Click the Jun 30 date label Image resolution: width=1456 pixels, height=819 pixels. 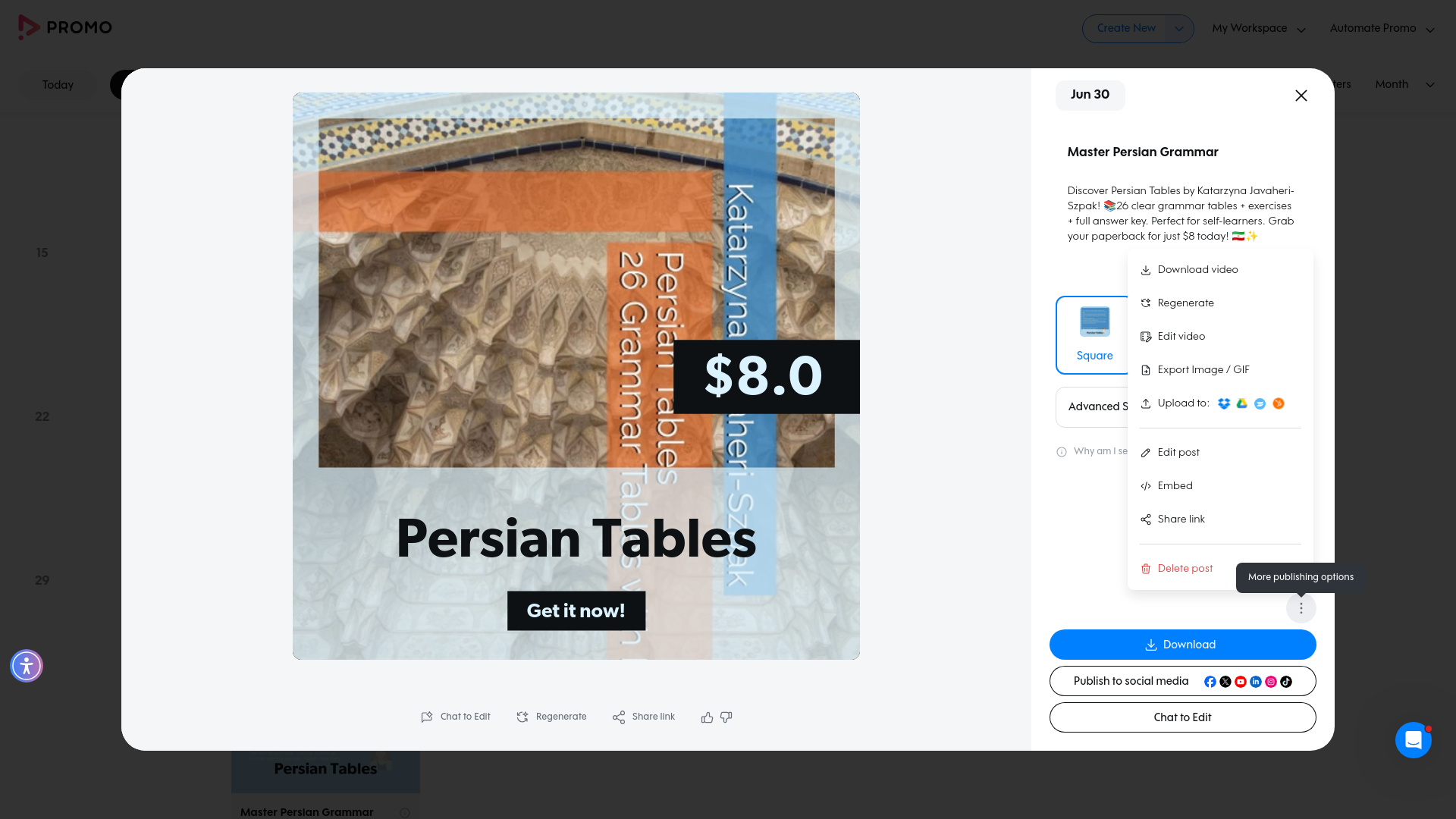(x=1090, y=95)
